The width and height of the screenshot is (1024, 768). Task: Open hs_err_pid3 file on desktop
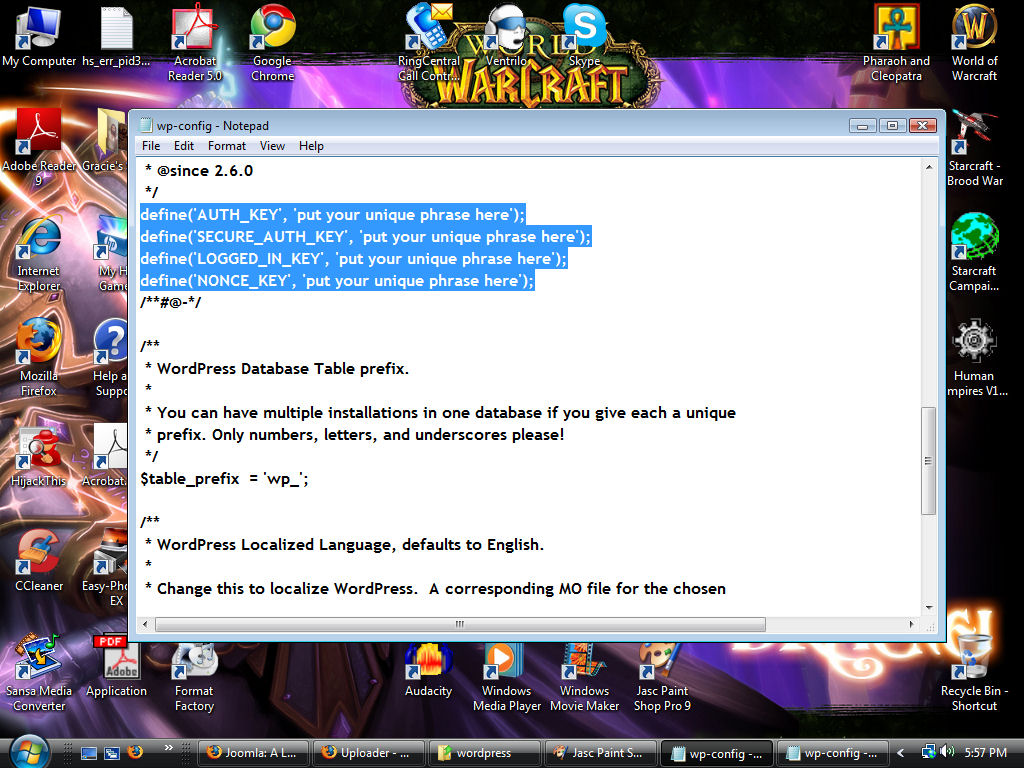pyautogui.click(x=116, y=36)
